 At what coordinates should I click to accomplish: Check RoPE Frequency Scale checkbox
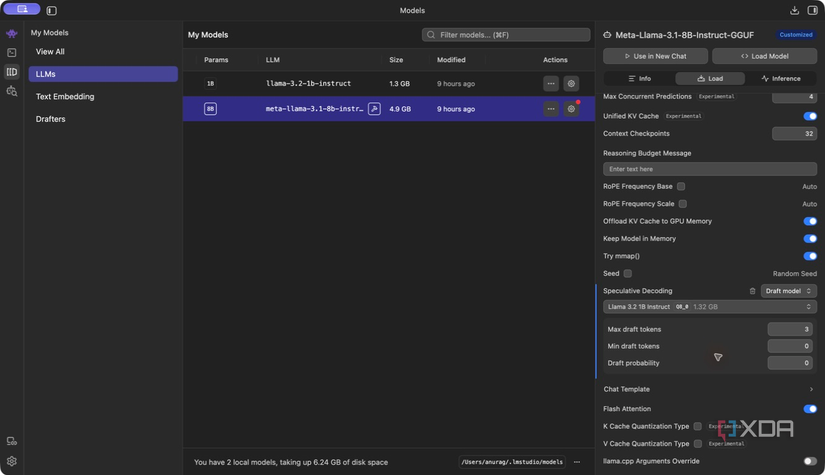point(682,204)
